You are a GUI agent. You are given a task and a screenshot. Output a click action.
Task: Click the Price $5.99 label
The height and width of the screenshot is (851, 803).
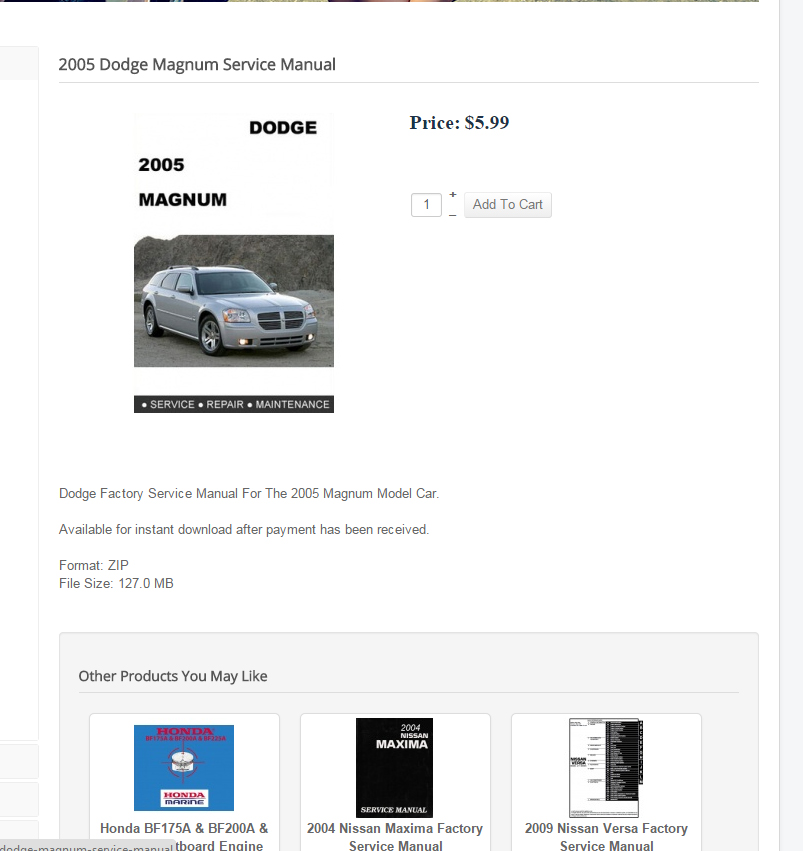pos(459,123)
